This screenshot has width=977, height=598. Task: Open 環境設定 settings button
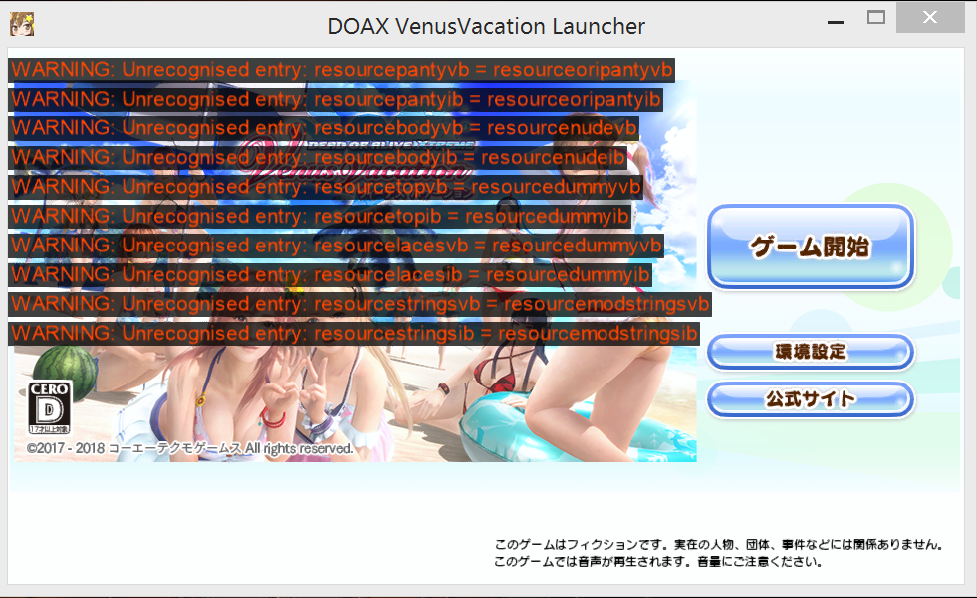click(x=811, y=352)
